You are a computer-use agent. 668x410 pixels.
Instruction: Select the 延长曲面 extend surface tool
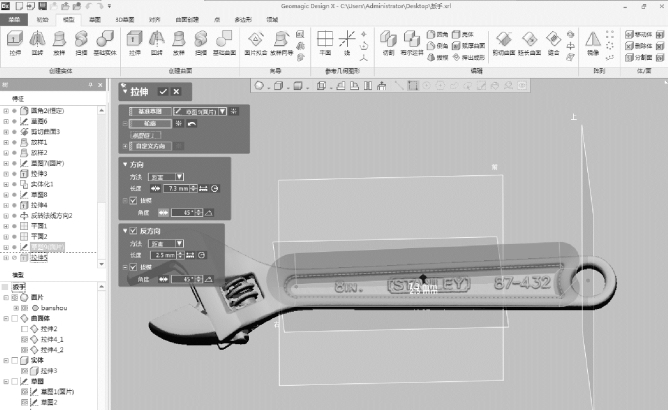click(530, 43)
